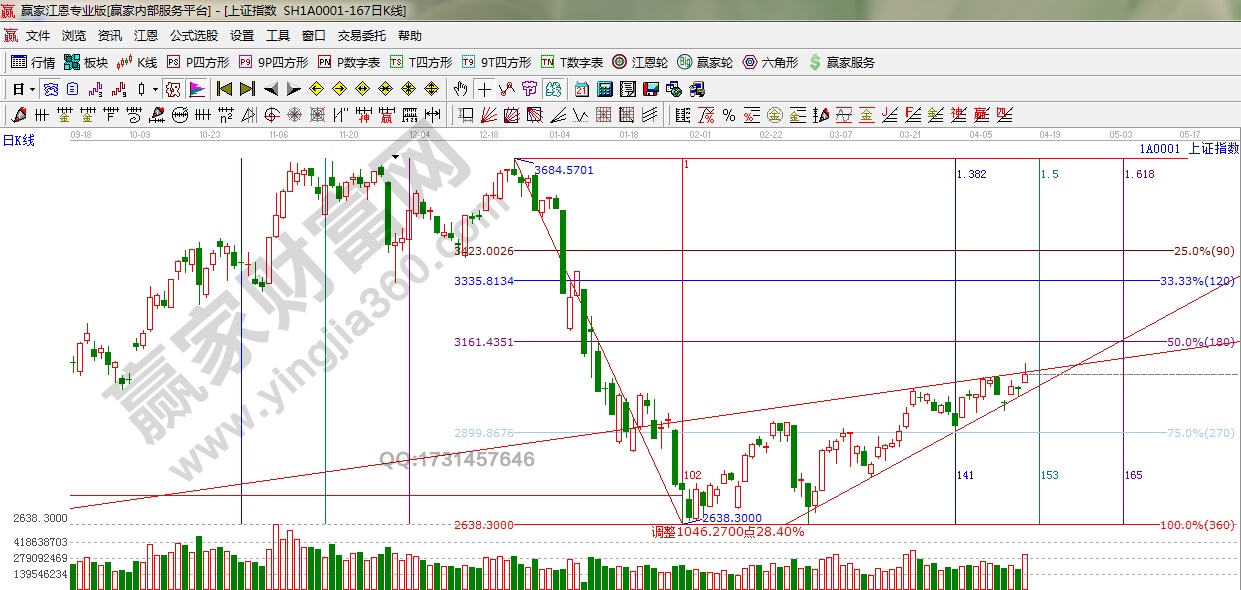Open the 交易委托 menu
The image size is (1241, 590).
point(361,35)
